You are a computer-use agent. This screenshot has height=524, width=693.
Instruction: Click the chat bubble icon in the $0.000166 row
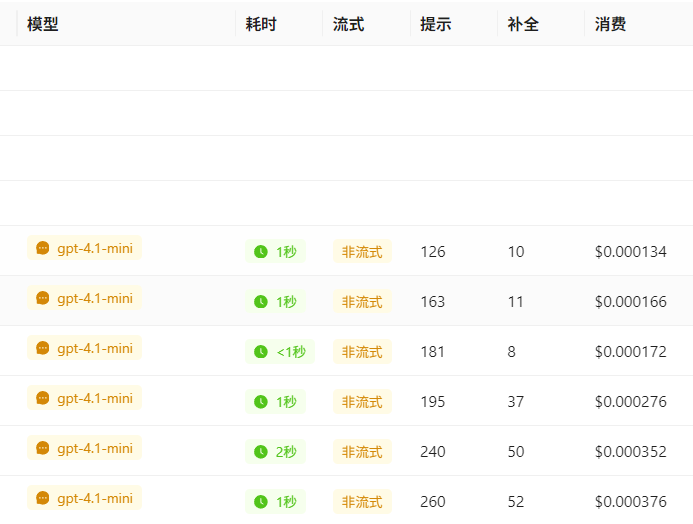[x=42, y=298]
